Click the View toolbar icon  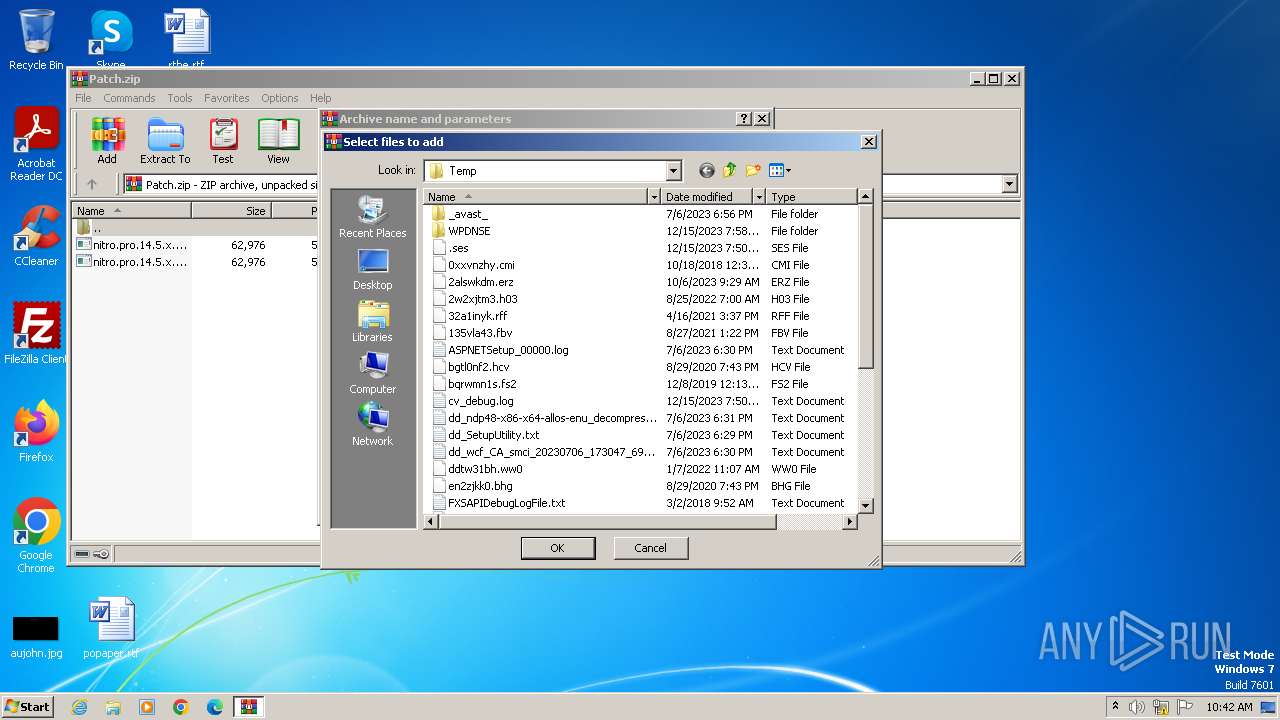click(278, 141)
